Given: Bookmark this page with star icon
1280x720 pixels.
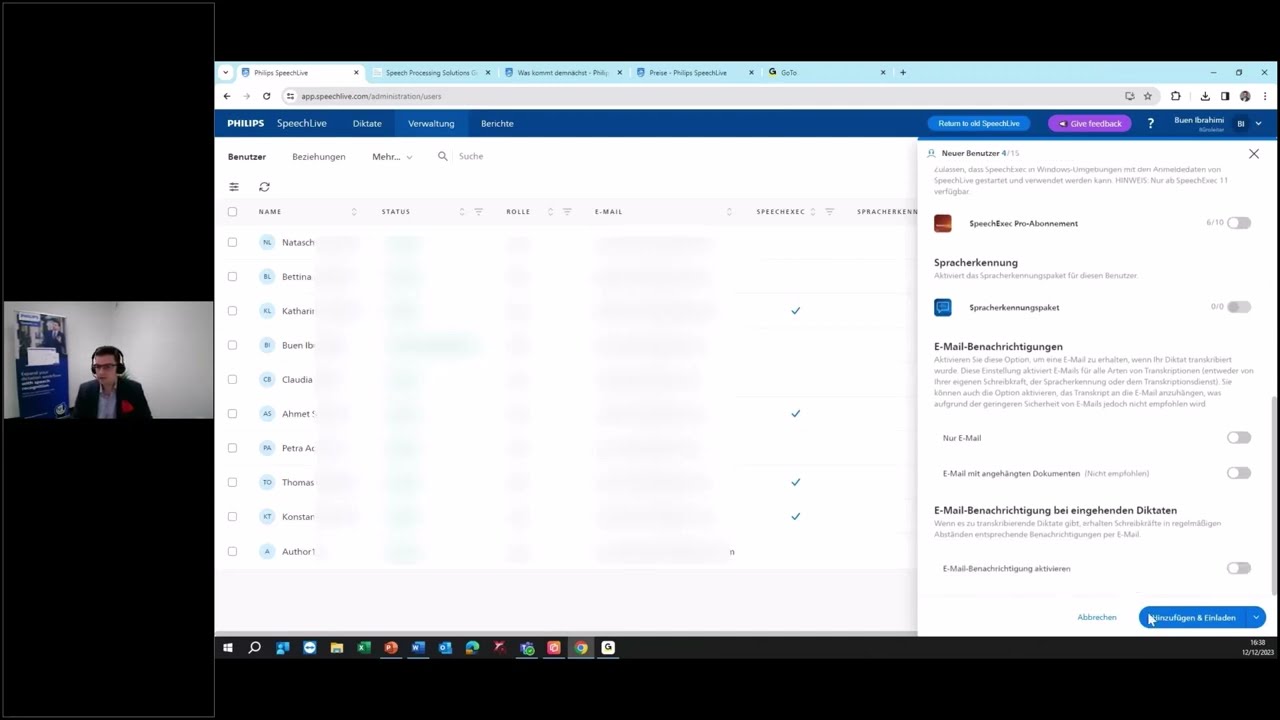Looking at the screenshot, I should click(1148, 96).
